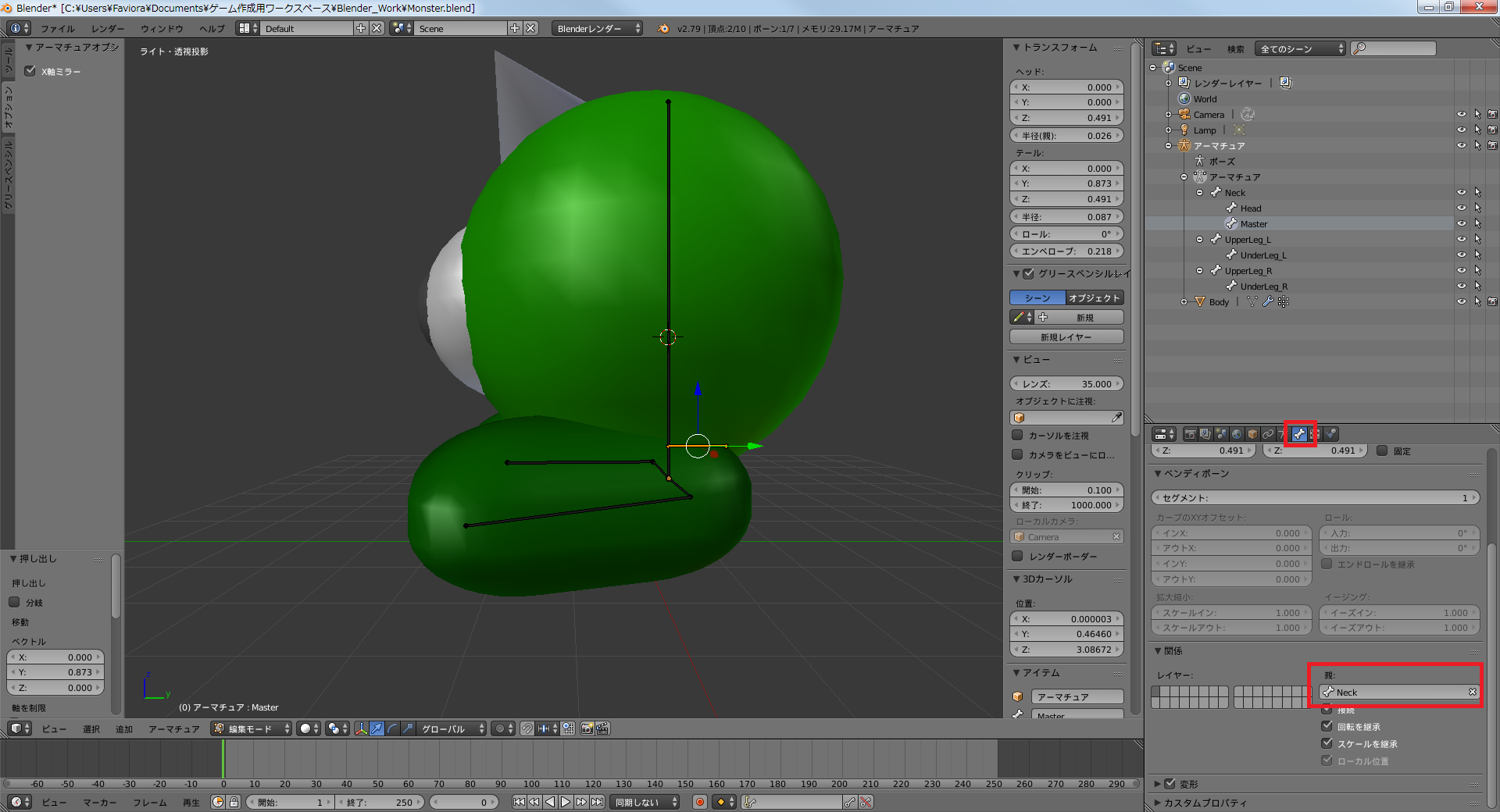The width and height of the screenshot is (1500, 812).
Task: Select the Head bone in outliner
Action: (x=1250, y=208)
